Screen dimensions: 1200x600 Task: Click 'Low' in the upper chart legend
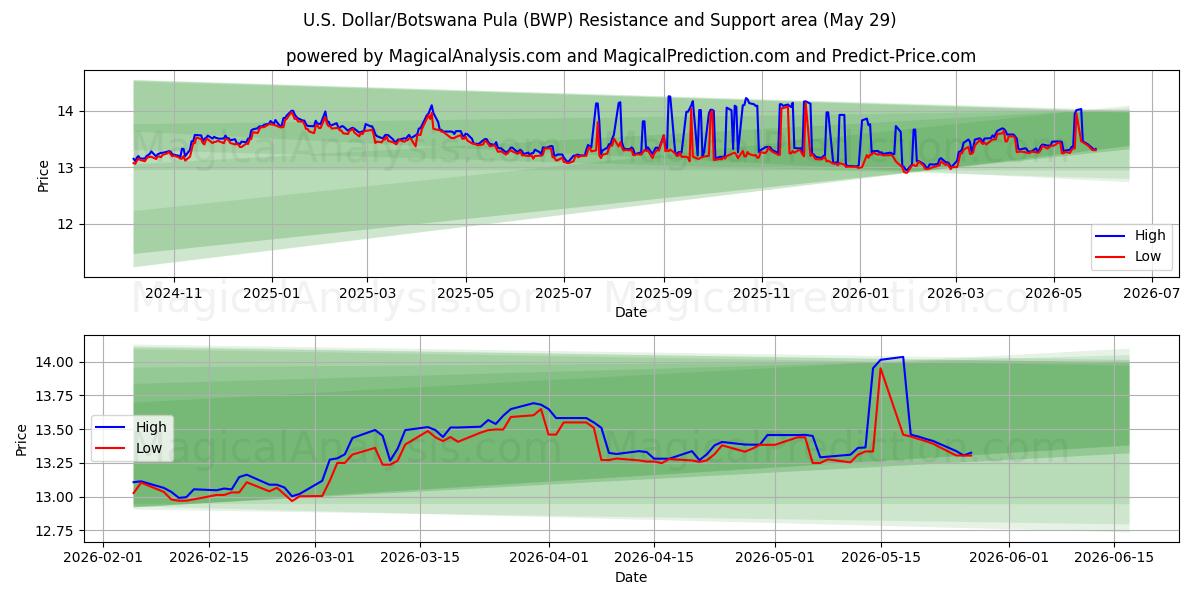click(1148, 256)
